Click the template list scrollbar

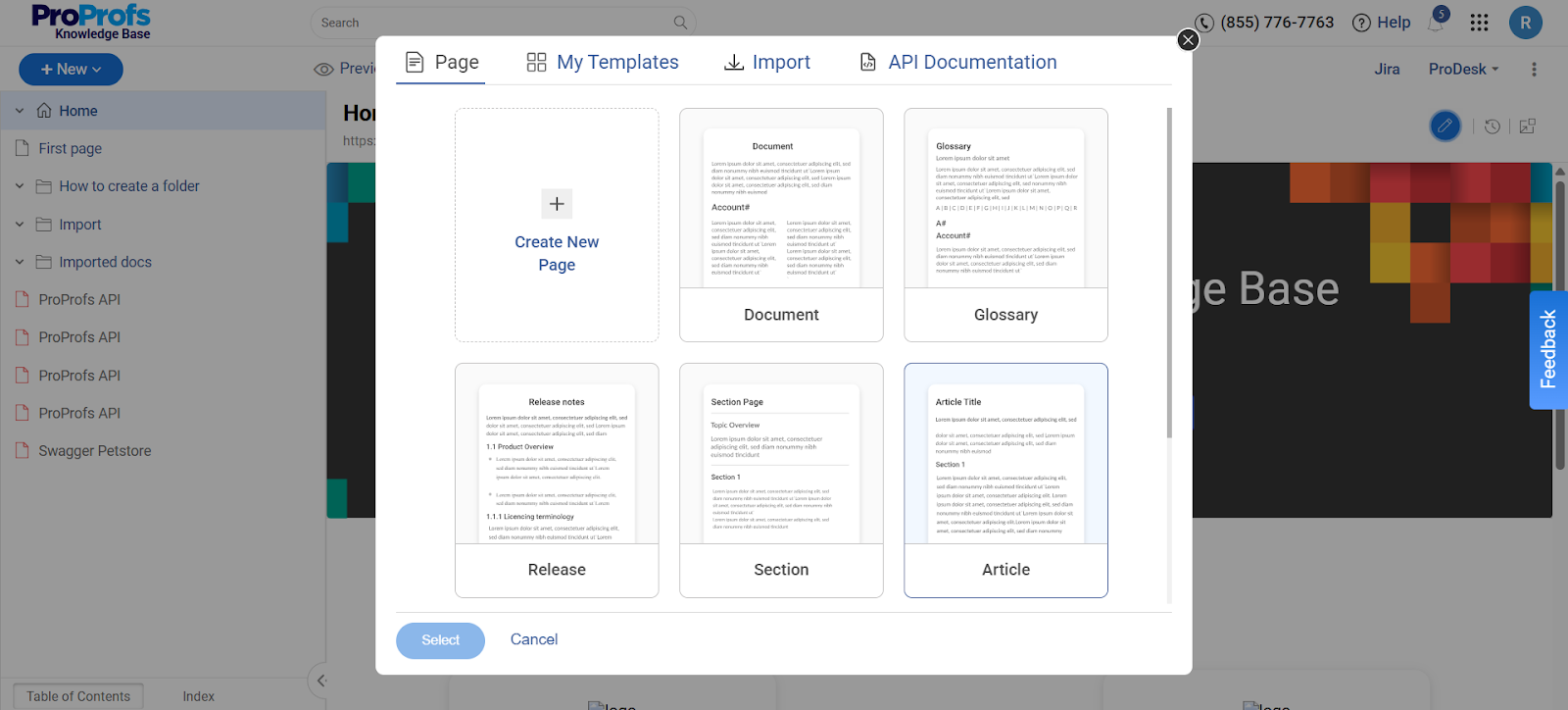click(1168, 273)
